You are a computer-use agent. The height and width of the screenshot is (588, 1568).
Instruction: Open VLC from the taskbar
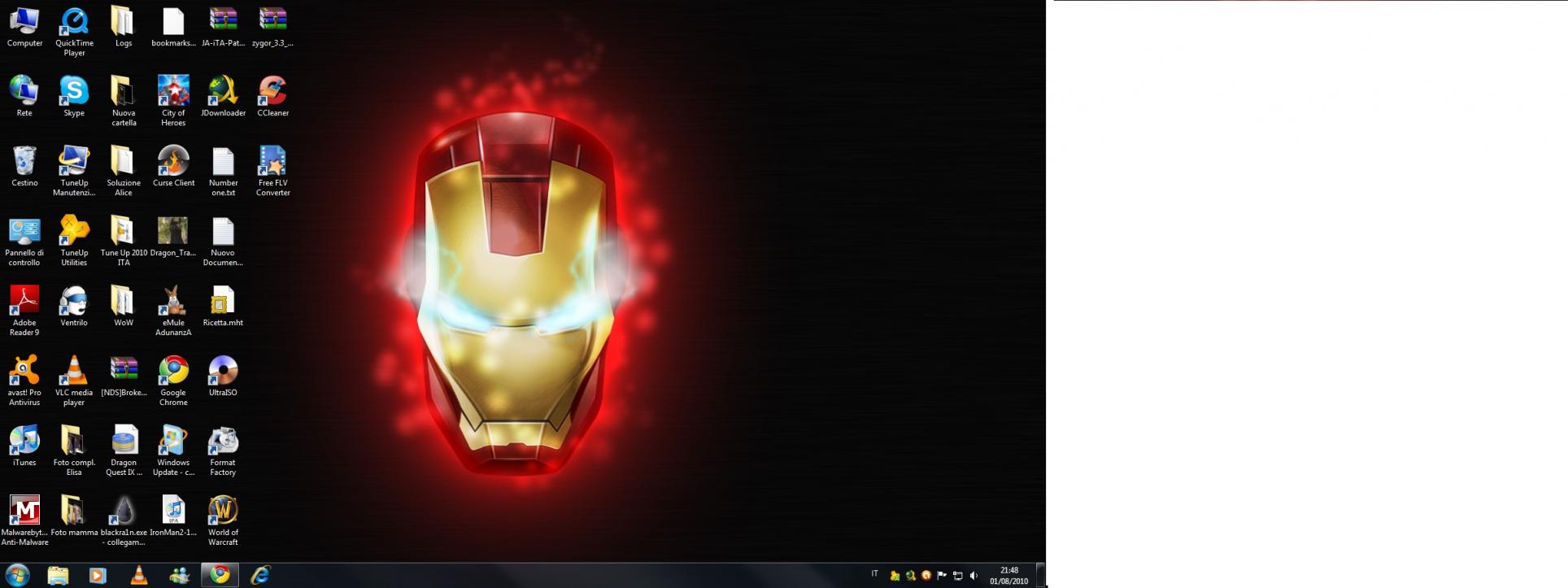click(x=139, y=575)
